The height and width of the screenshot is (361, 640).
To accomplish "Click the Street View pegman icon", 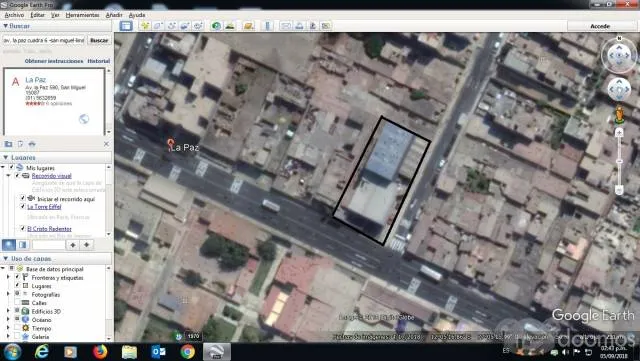I will coord(619,115).
